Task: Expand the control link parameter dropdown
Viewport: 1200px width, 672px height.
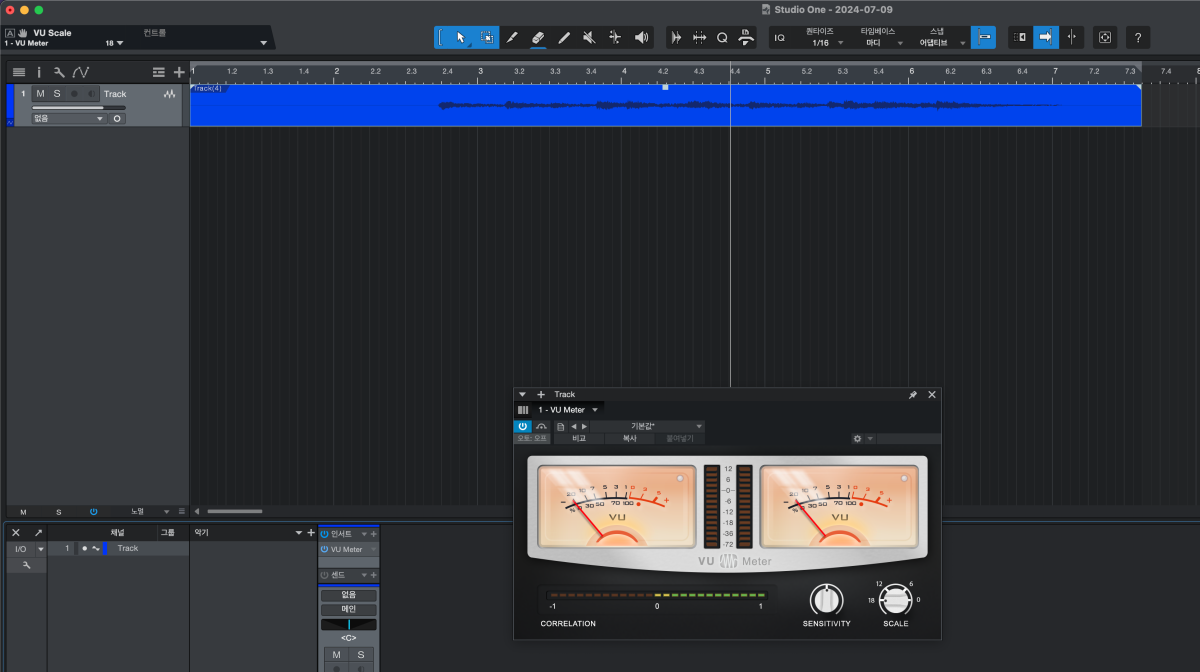Action: (x=264, y=43)
